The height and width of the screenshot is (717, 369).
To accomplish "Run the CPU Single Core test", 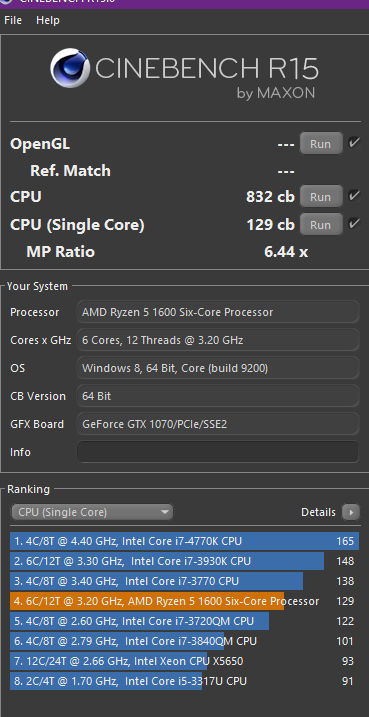I will [x=321, y=225].
